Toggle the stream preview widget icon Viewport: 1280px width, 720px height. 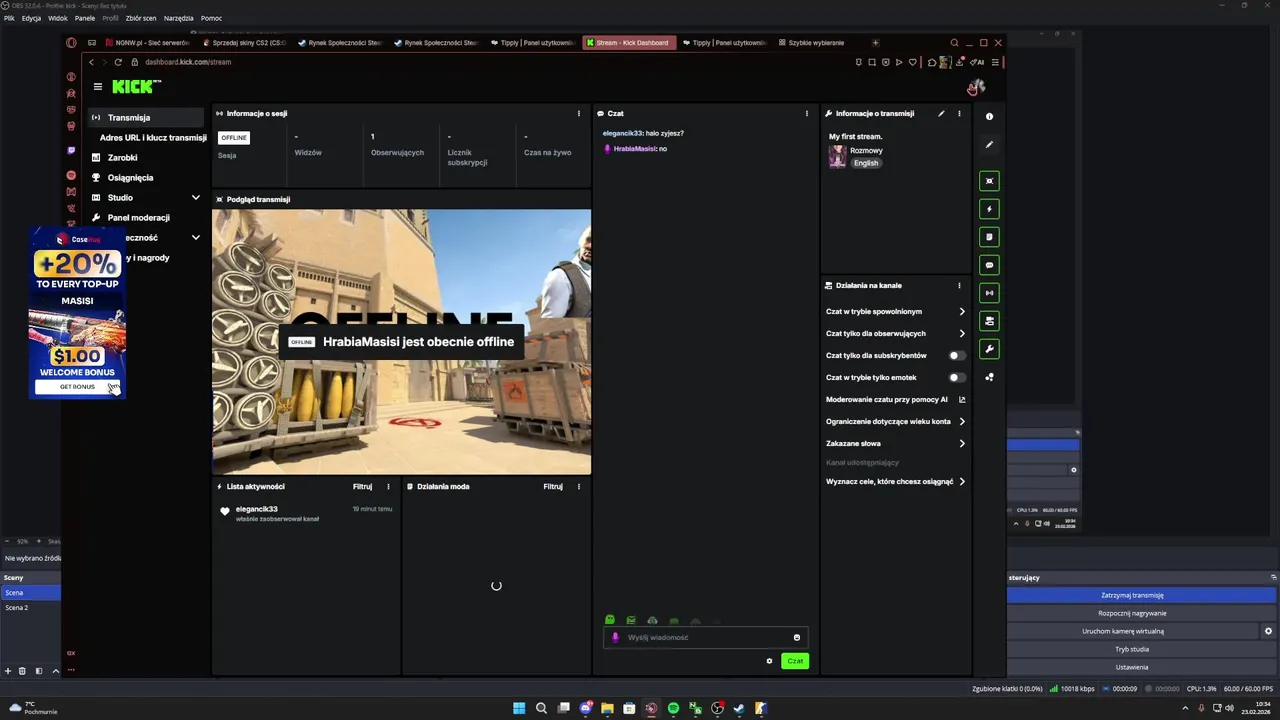(x=989, y=181)
